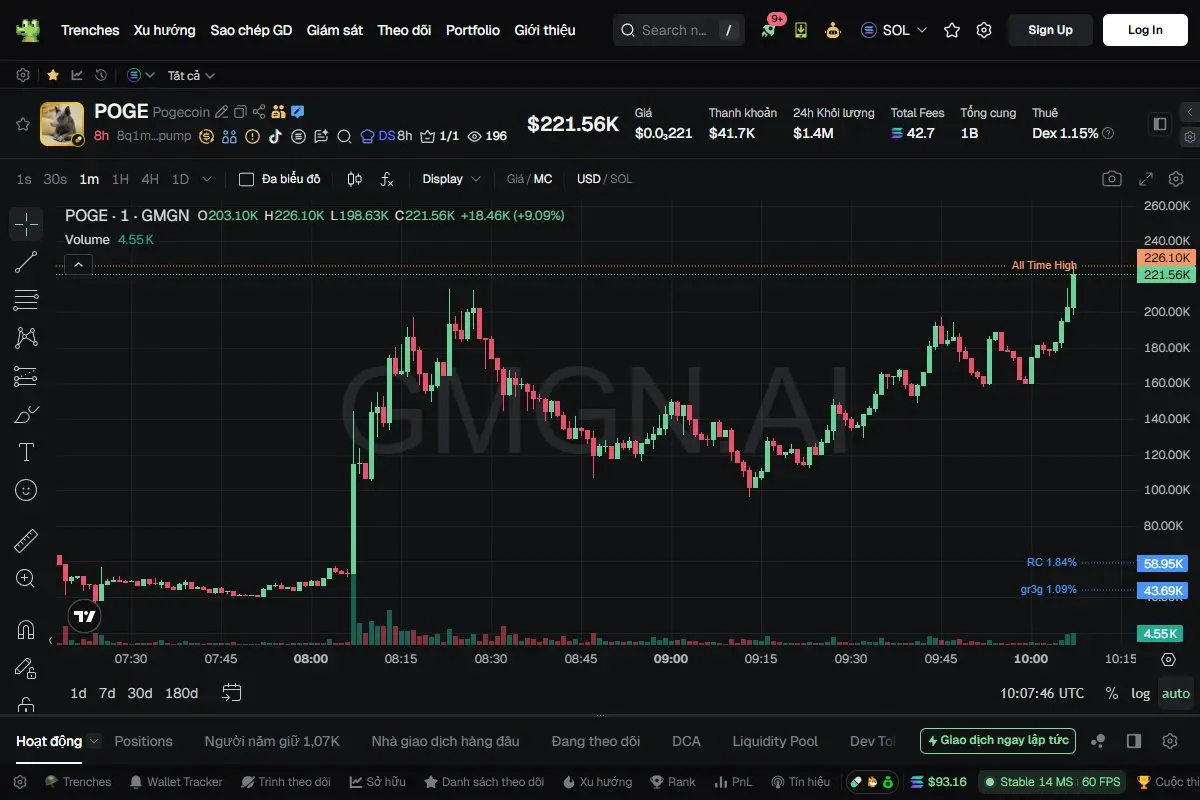Toggle percent scale on chart

coord(1112,693)
